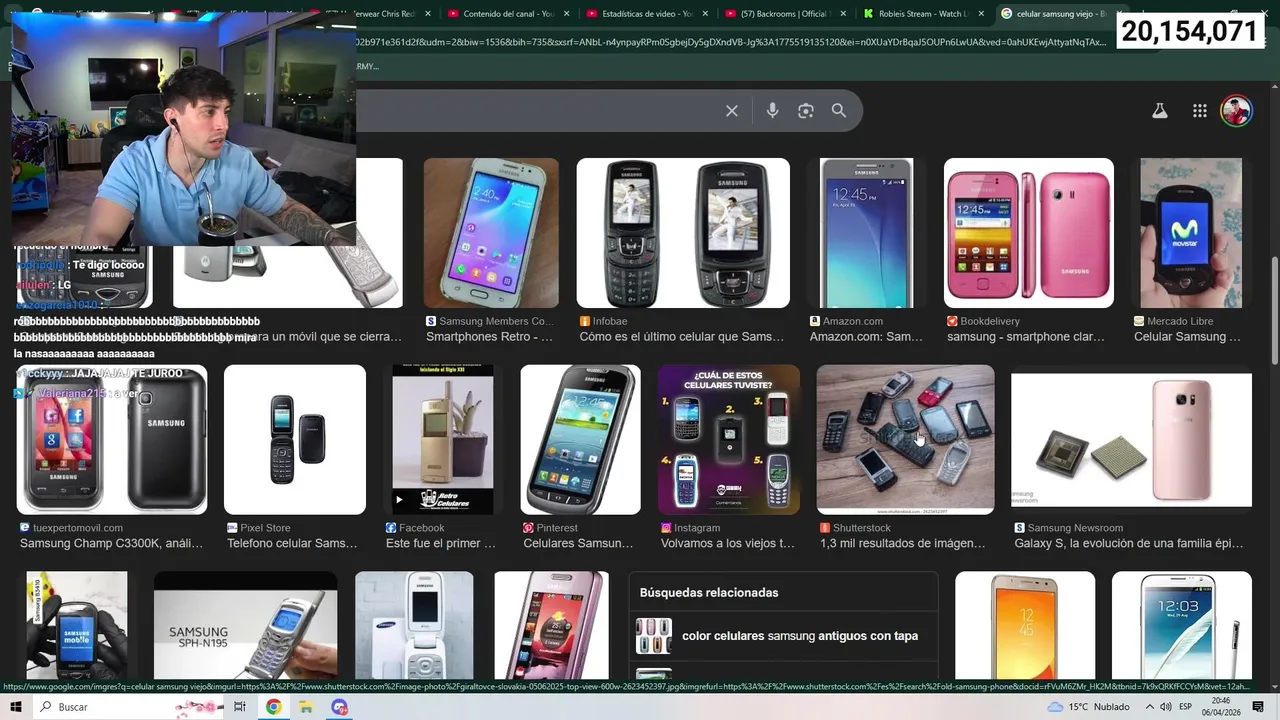Close the Contenido del canal tab
This screenshot has width=1280, height=720.
pos(567,14)
